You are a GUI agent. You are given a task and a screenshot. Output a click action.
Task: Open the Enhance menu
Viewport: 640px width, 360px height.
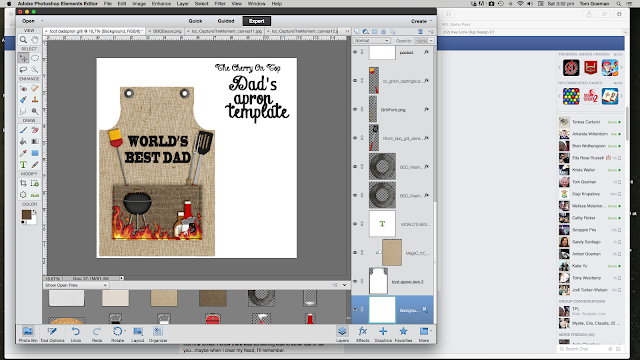pos(161,3)
